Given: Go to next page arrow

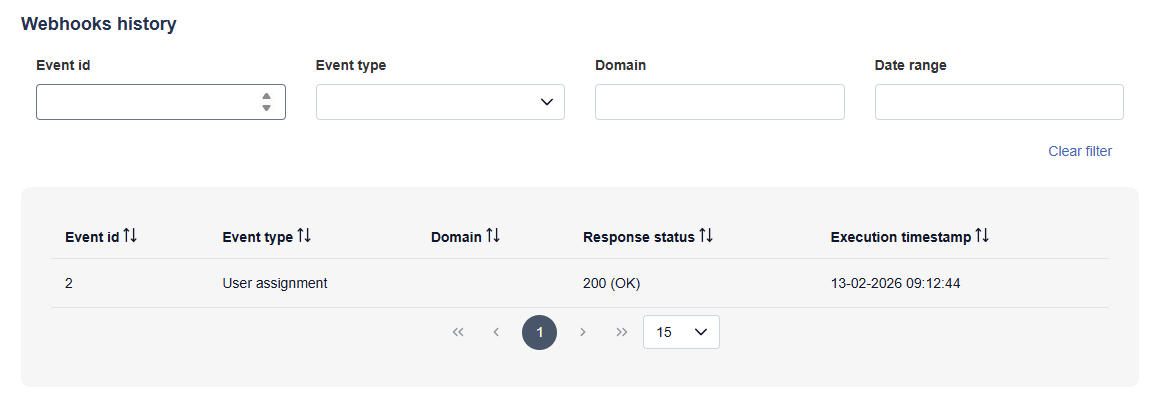Looking at the screenshot, I should [583, 332].
